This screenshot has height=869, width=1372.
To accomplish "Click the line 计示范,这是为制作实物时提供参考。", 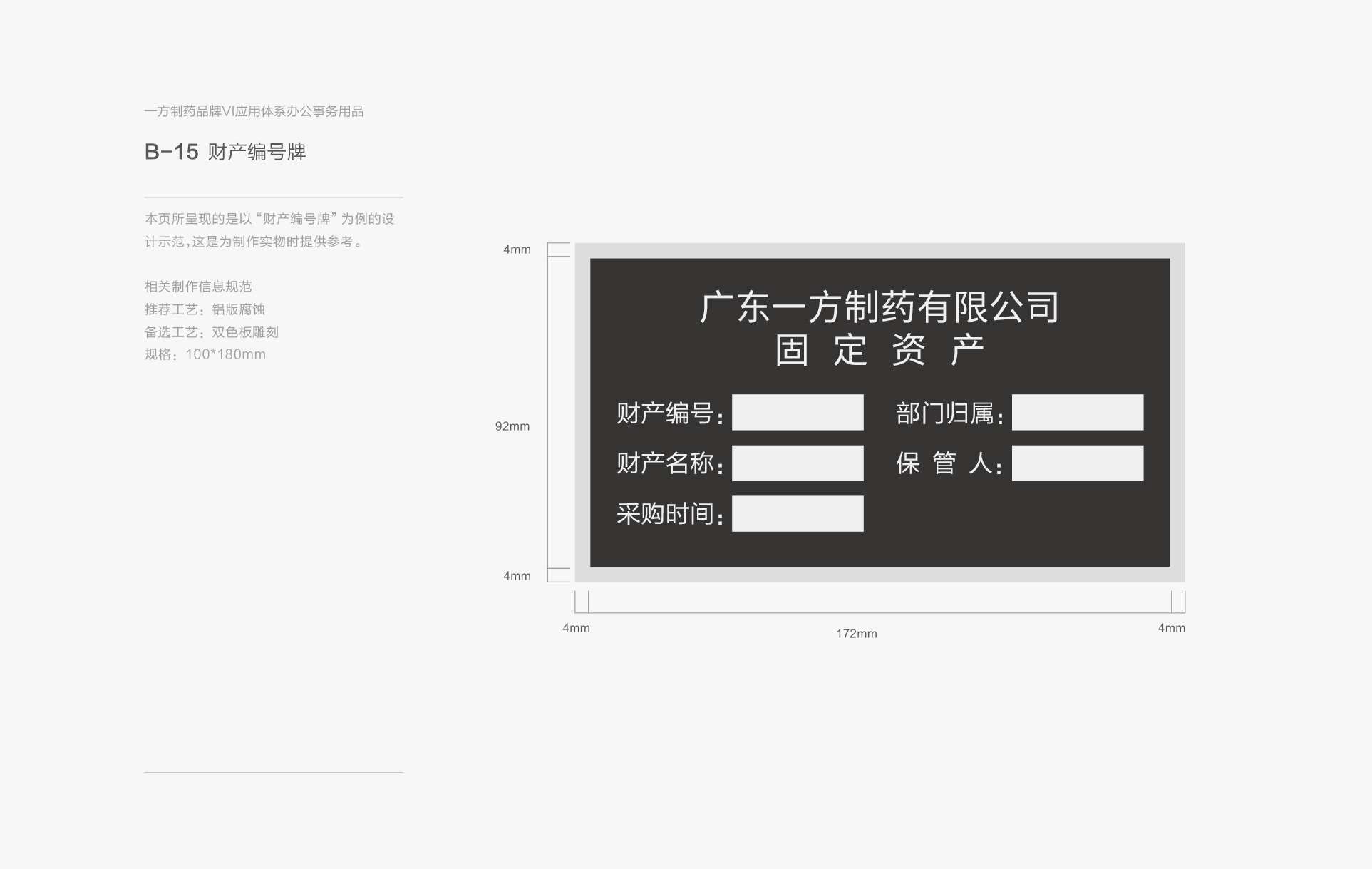I will click(x=254, y=242).
